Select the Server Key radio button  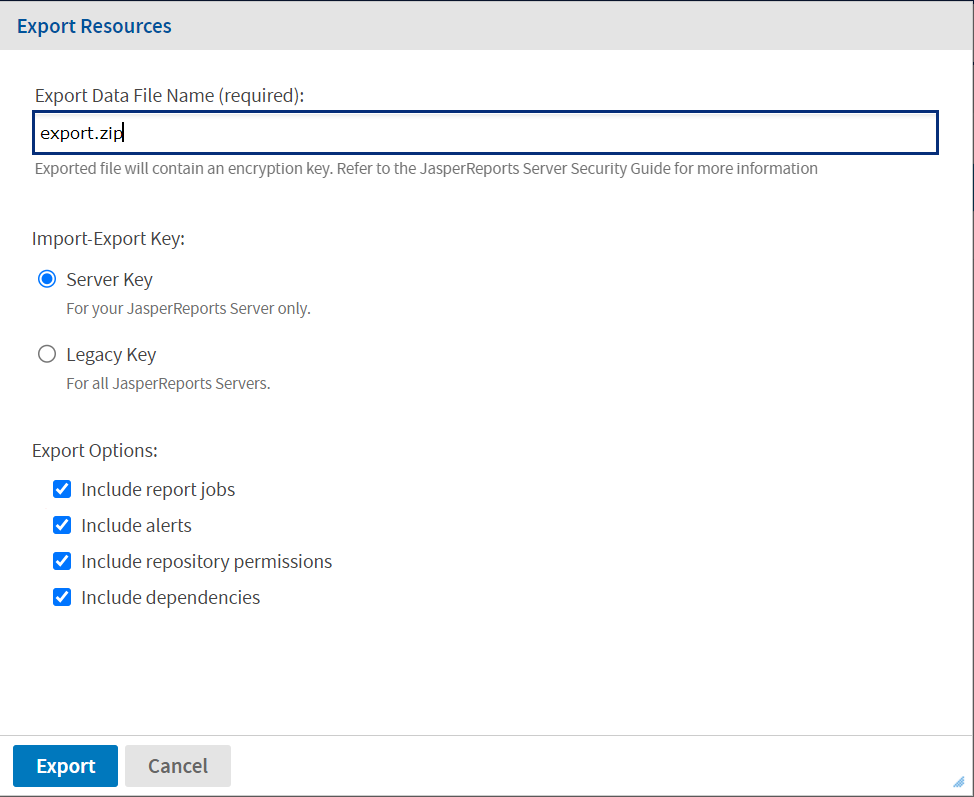click(47, 279)
